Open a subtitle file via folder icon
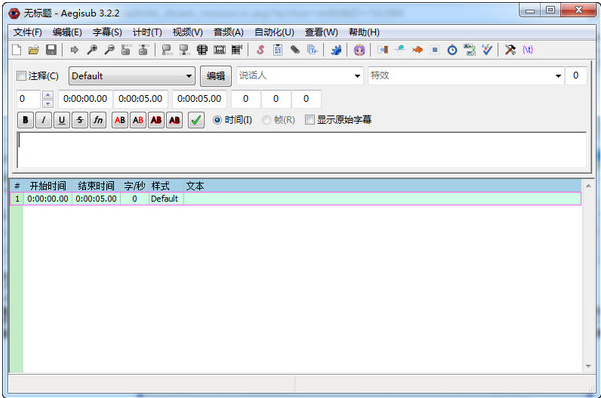The width and height of the screenshot is (601, 398). pyautogui.click(x=34, y=49)
